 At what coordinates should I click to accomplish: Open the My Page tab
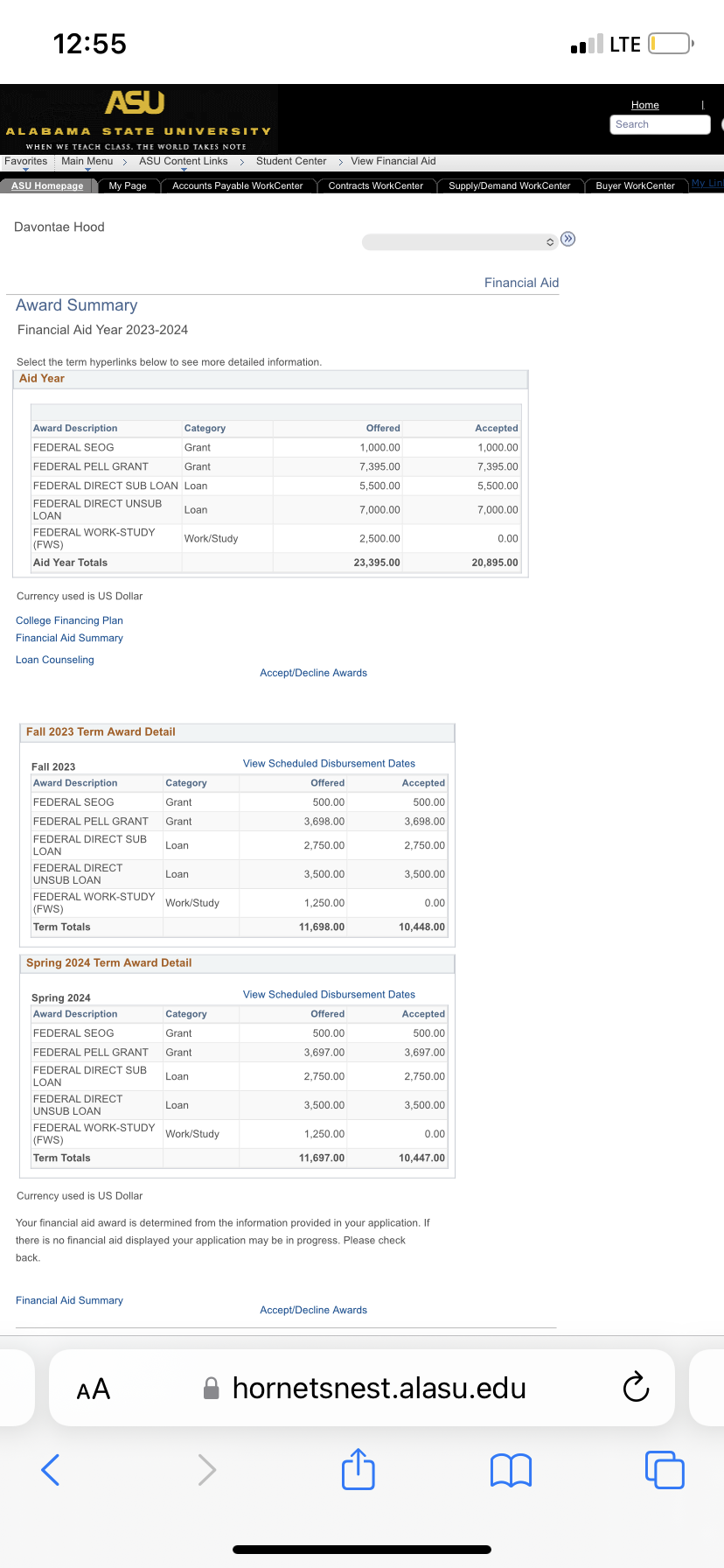(x=128, y=185)
